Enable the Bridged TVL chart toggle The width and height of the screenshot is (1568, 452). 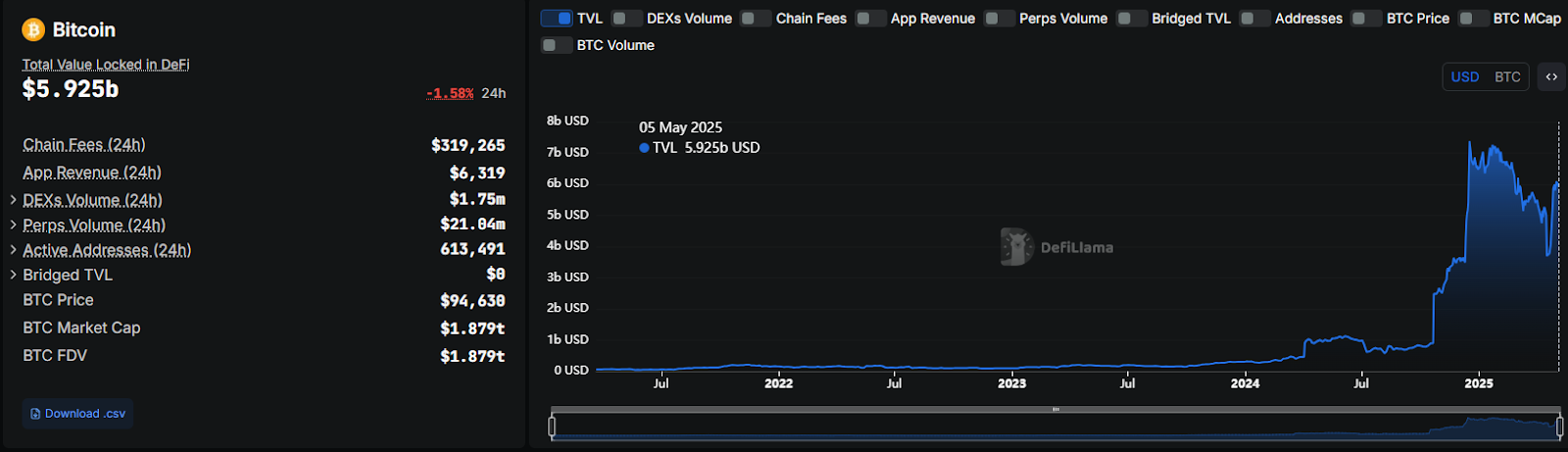click(x=1133, y=19)
